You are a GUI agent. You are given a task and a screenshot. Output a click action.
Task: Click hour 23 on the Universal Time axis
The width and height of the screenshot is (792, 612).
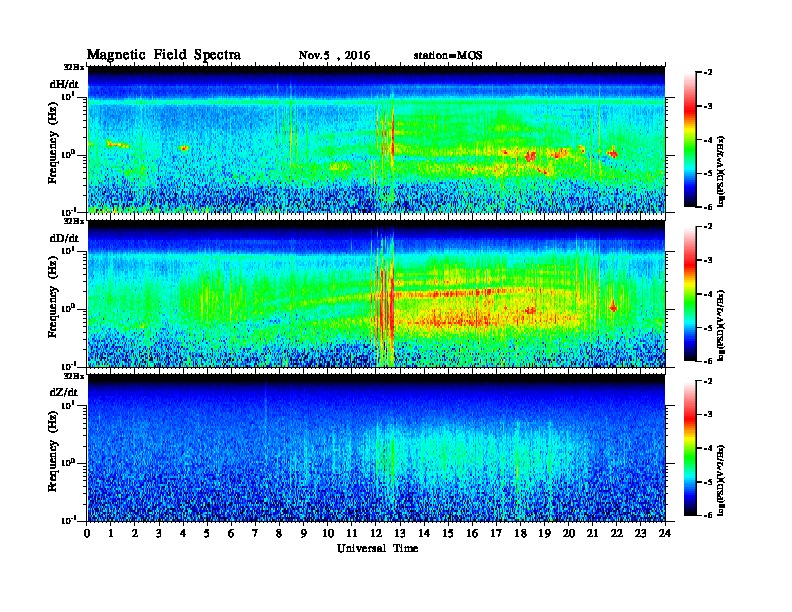[640, 534]
